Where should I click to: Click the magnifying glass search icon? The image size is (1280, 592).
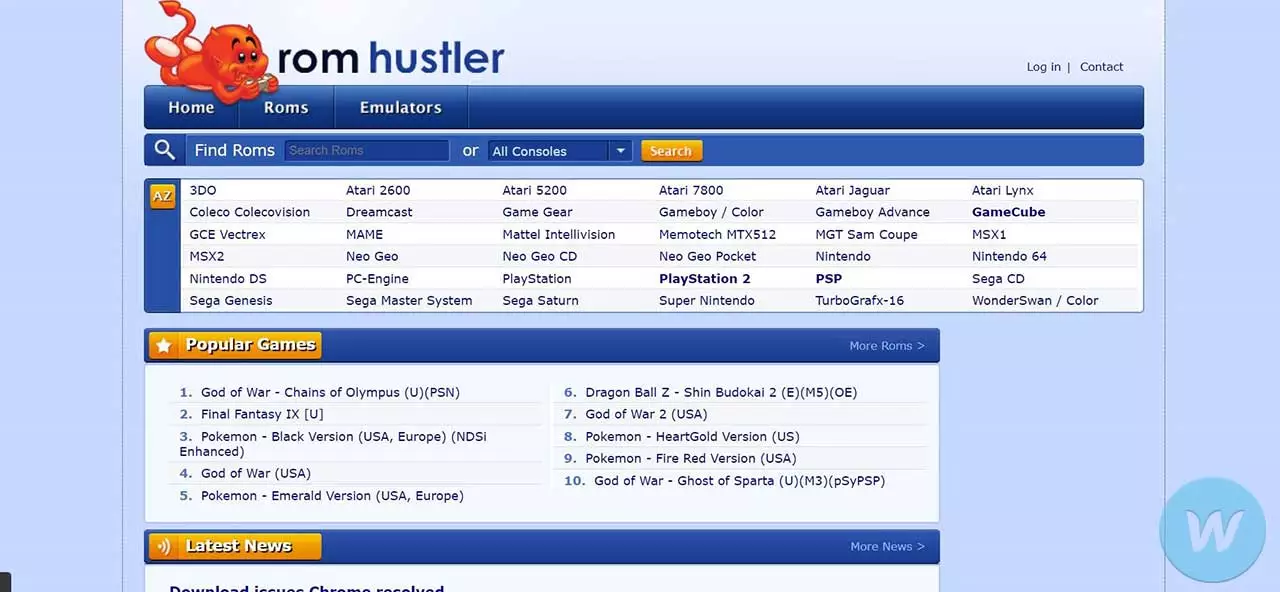164,150
